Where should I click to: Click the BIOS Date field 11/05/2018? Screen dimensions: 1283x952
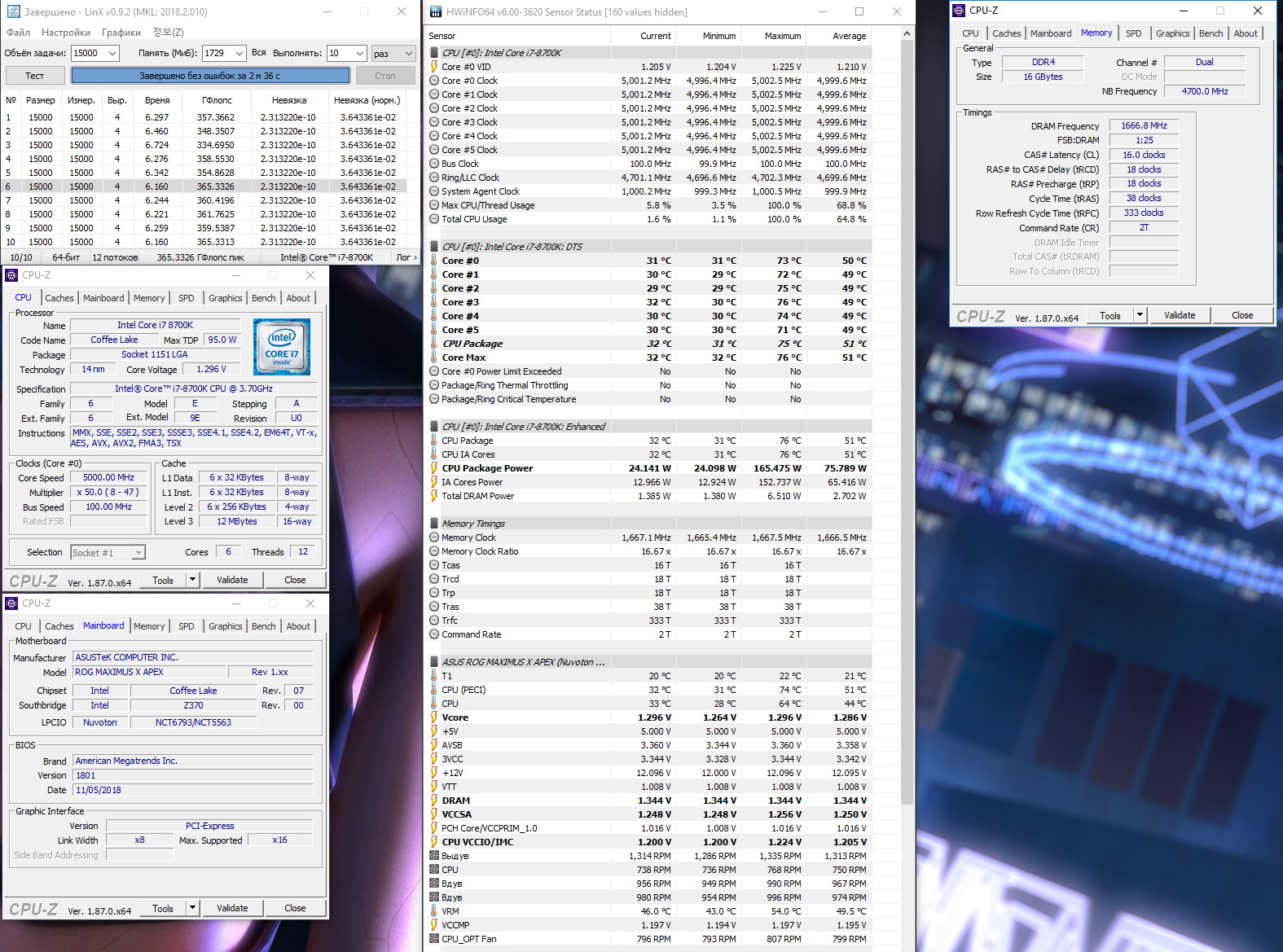[193, 790]
